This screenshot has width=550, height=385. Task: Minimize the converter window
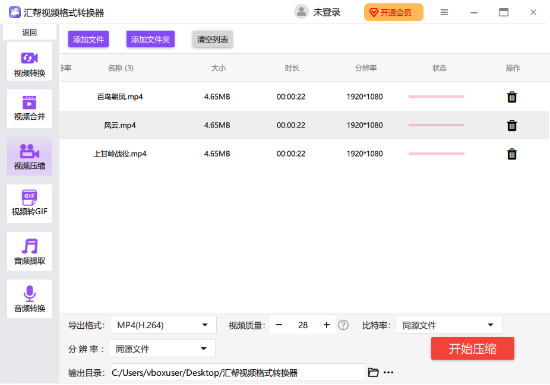pyautogui.click(x=474, y=12)
